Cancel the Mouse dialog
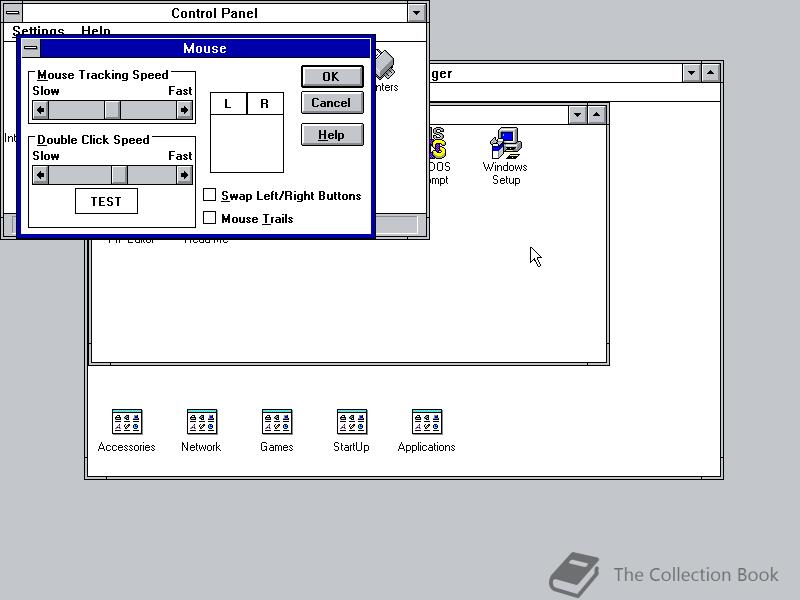The height and width of the screenshot is (600, 800). coord(332,103)
